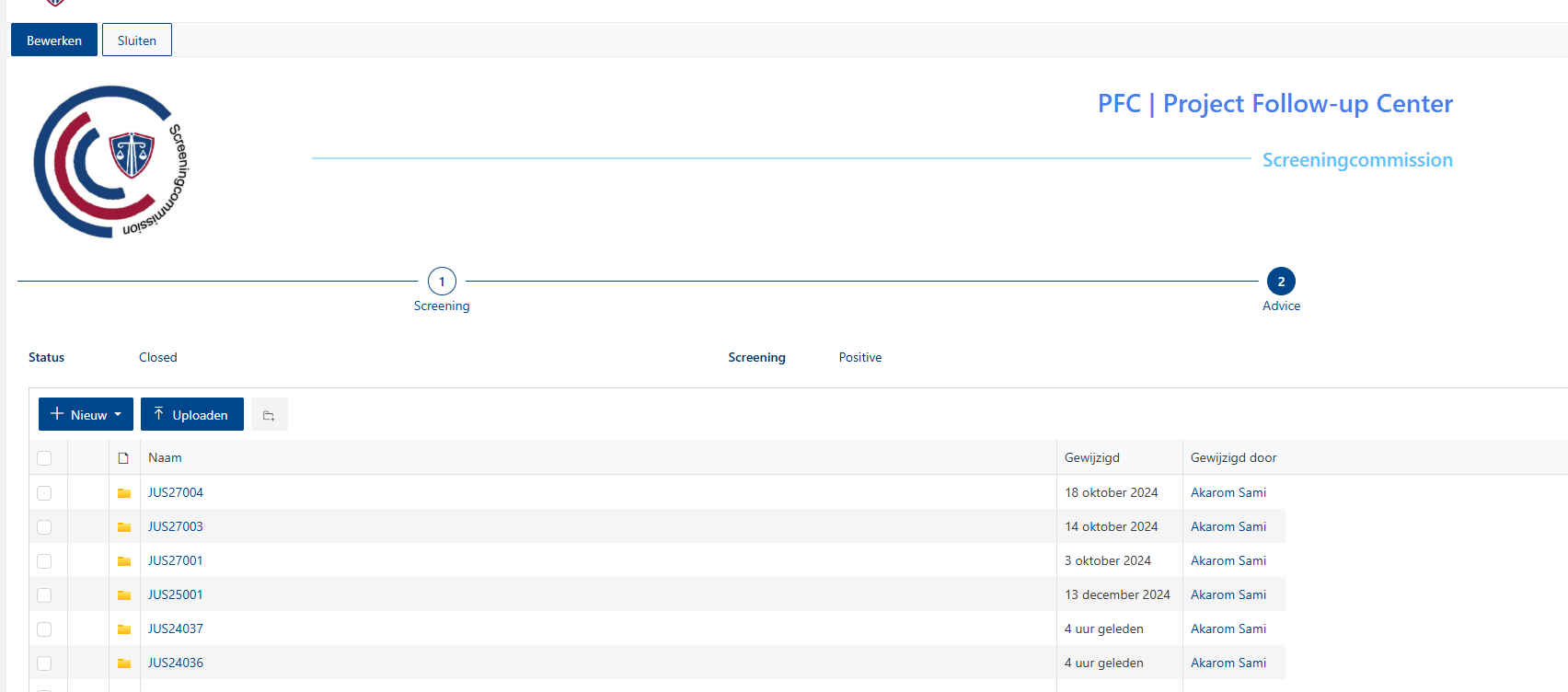Go to step 2 Advice stage
This screenshot has width=1568, height=692.
tap(1281, 282)
